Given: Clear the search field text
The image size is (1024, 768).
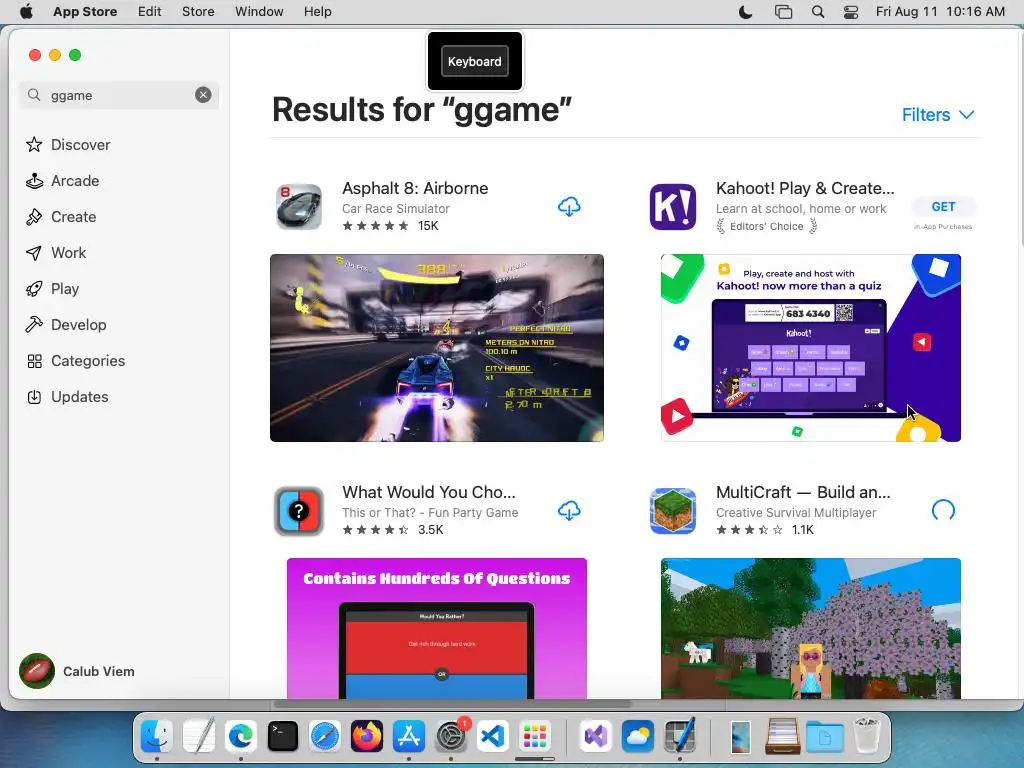Looking at the screenshot, I should (x=203, y=95).
